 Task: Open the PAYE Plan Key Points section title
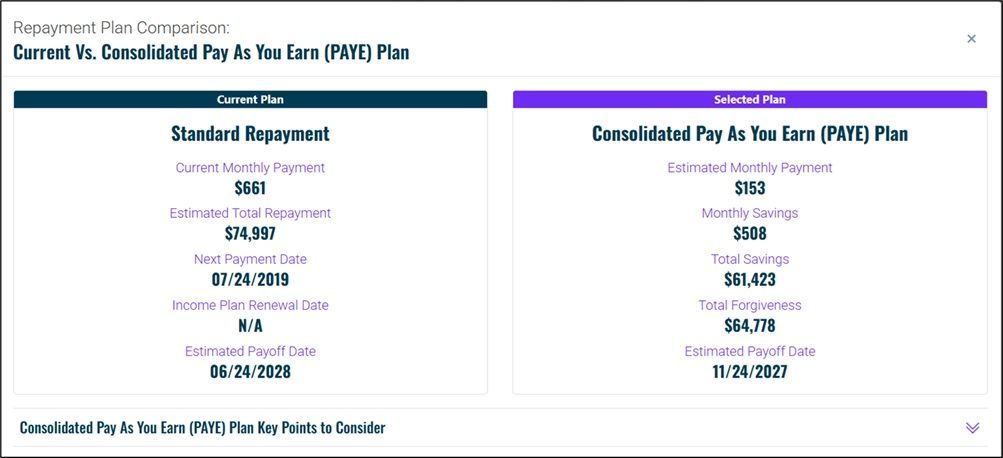point(202,427)
